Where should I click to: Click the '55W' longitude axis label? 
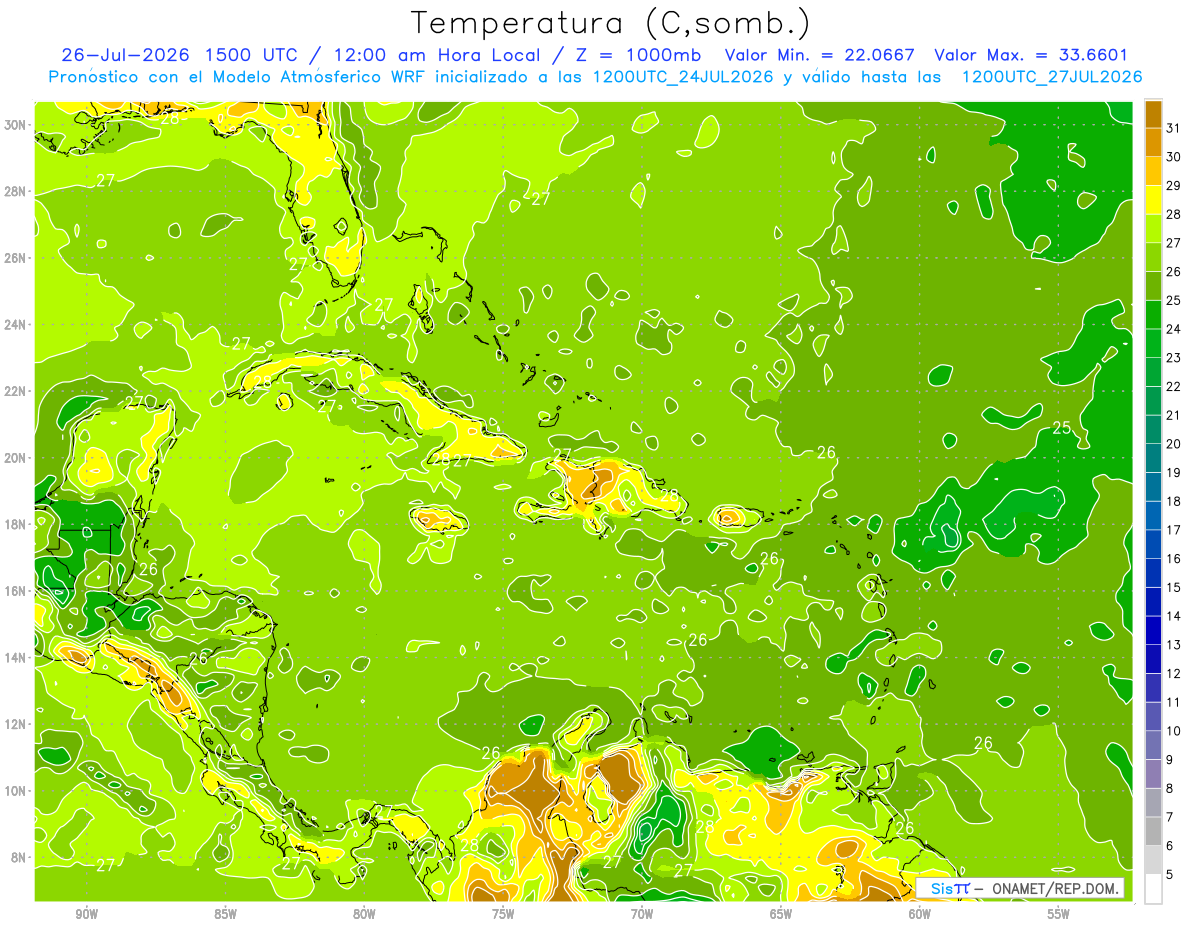pyautogui.click(x=1059, y=914)
